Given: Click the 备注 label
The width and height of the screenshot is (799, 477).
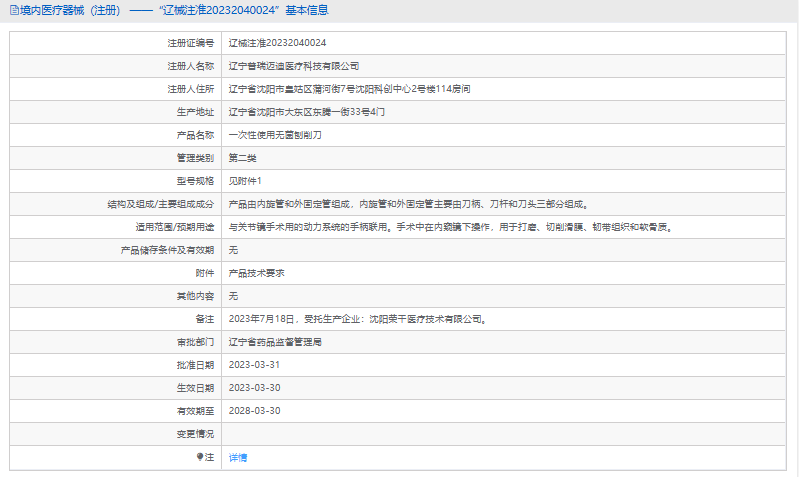Looking at the screenshot, I should [x=205, y=319].
